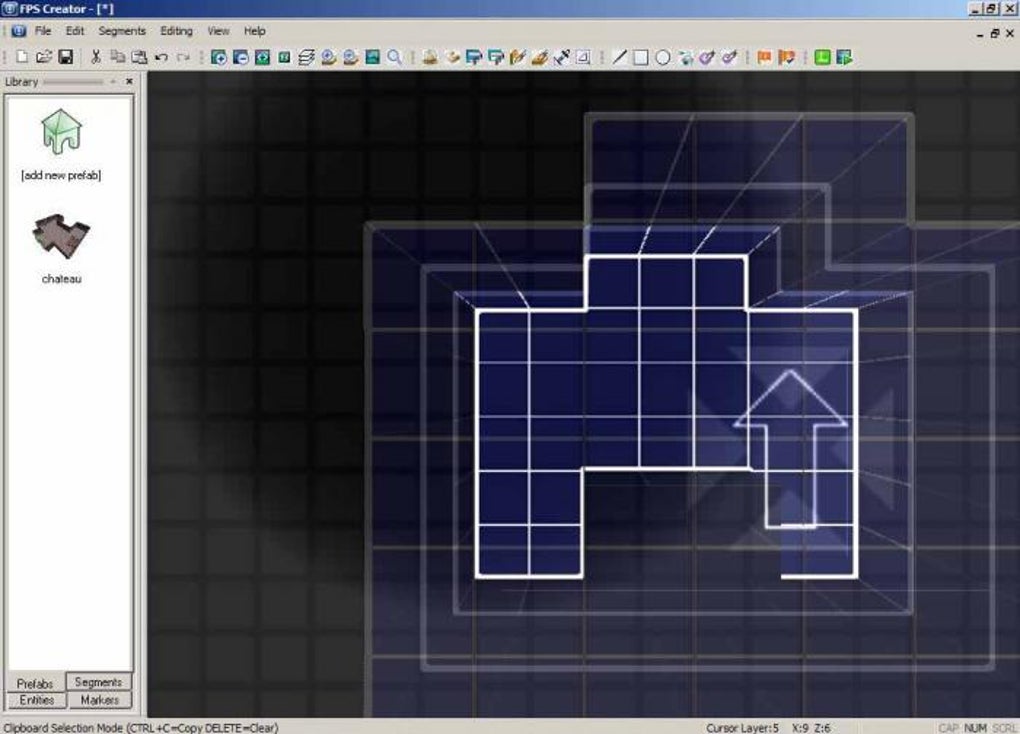Viewport: 1020px width, 734px height.
Task: Cut selection with the scissors icon
Action: [96, 57]
